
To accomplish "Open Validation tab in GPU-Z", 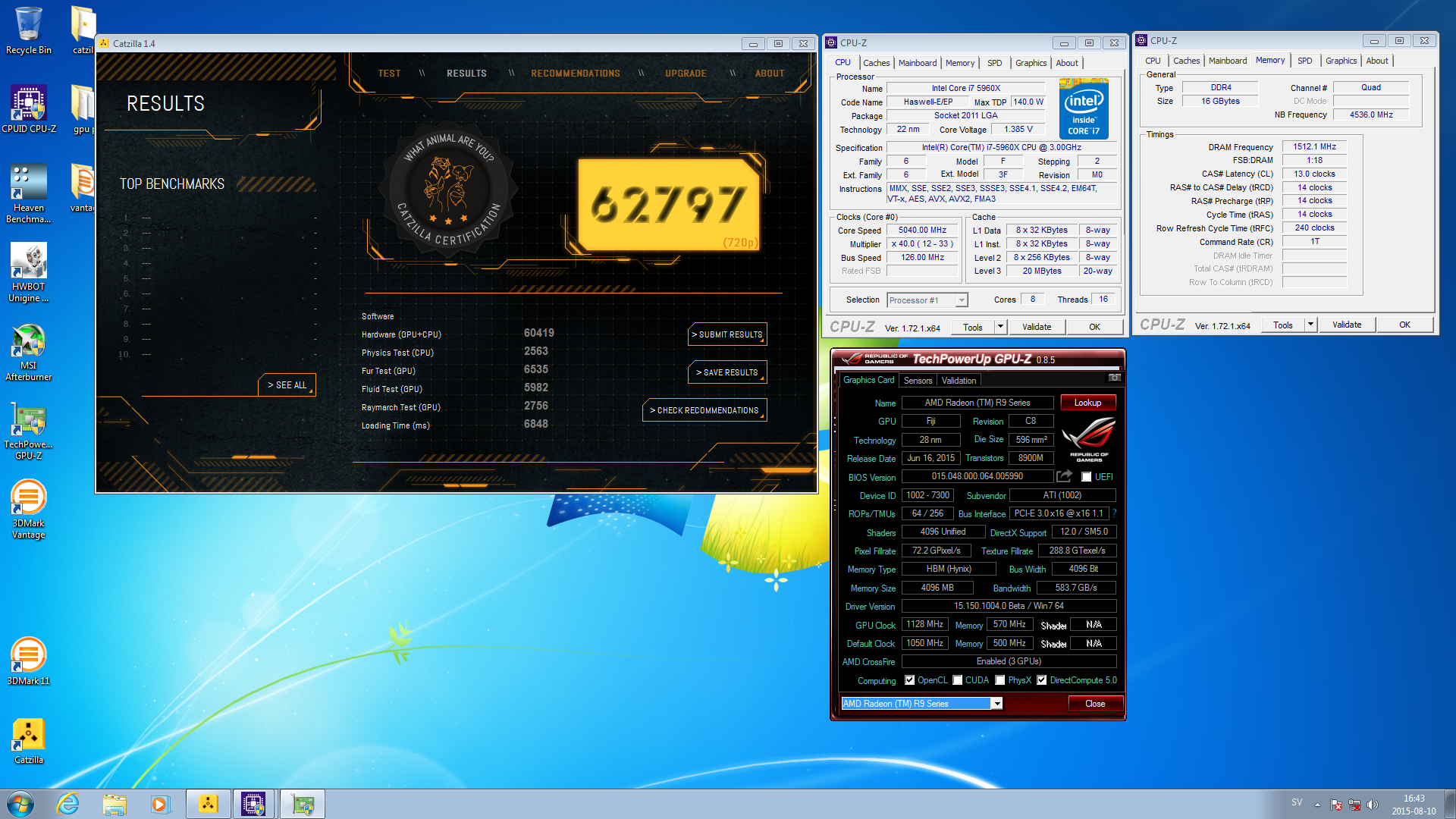I will (959, 381).
